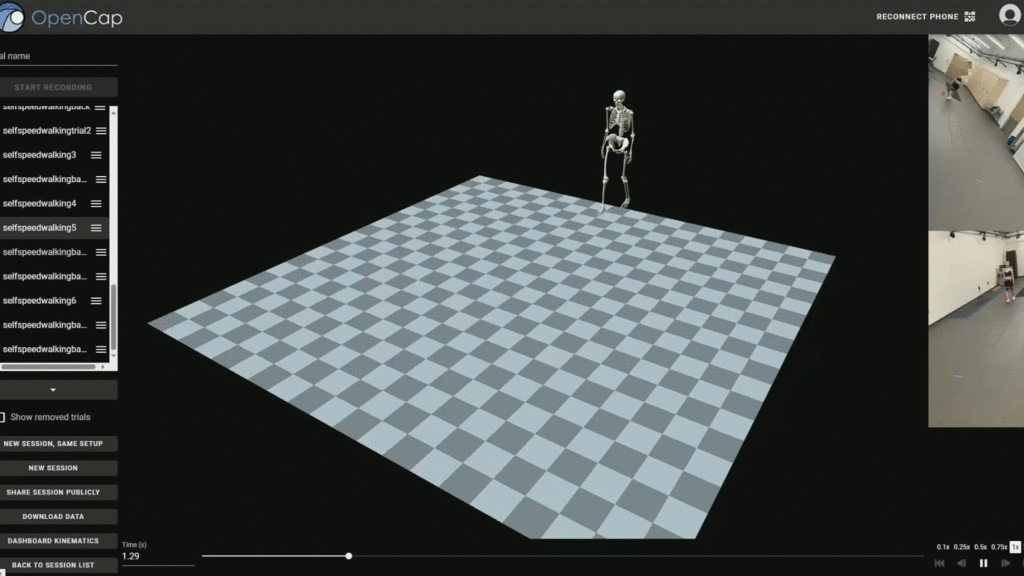Set playback speed to 0.25x
Image resolution: width=1024 pixels, height=576 pixels.
(961, 547)
